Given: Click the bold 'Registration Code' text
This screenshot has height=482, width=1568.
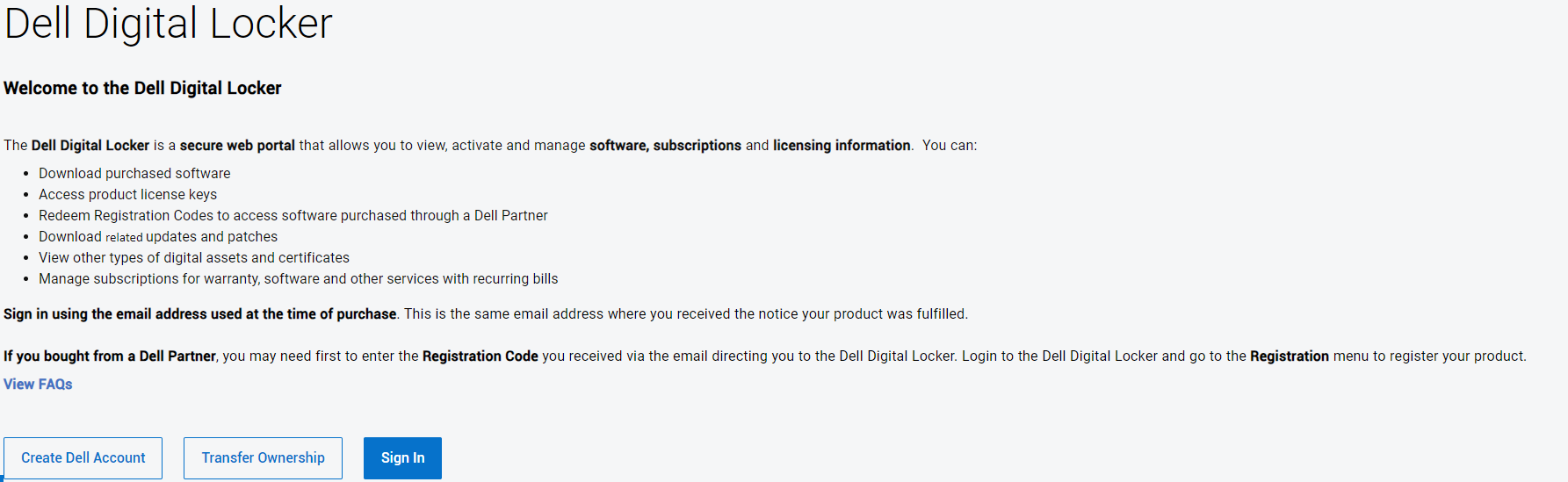Looking at the screenshot, I should (480, 356).
